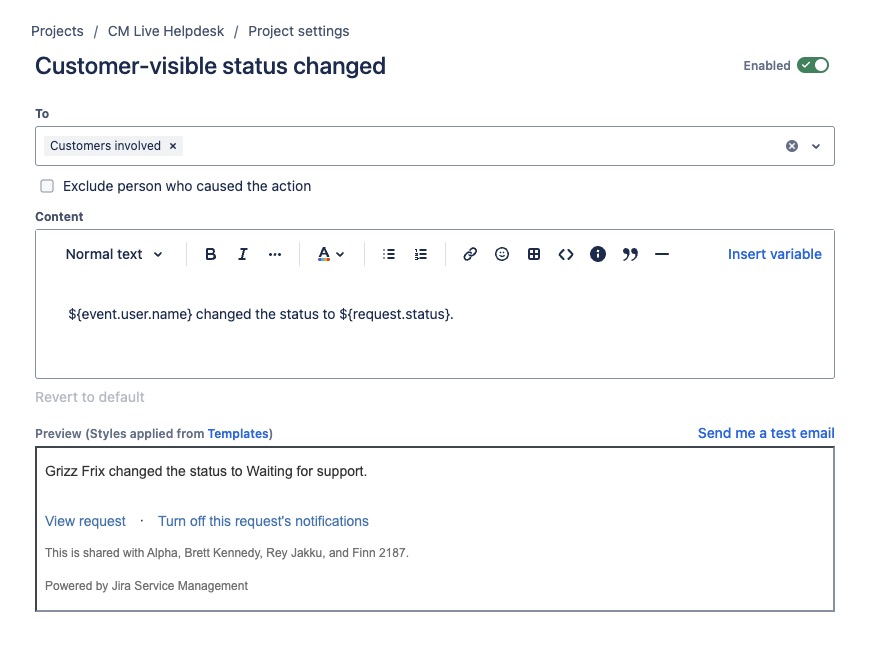The width and height of the screenshot is (870, 653).
Task: Insert a bullet list
Action: 389,254
